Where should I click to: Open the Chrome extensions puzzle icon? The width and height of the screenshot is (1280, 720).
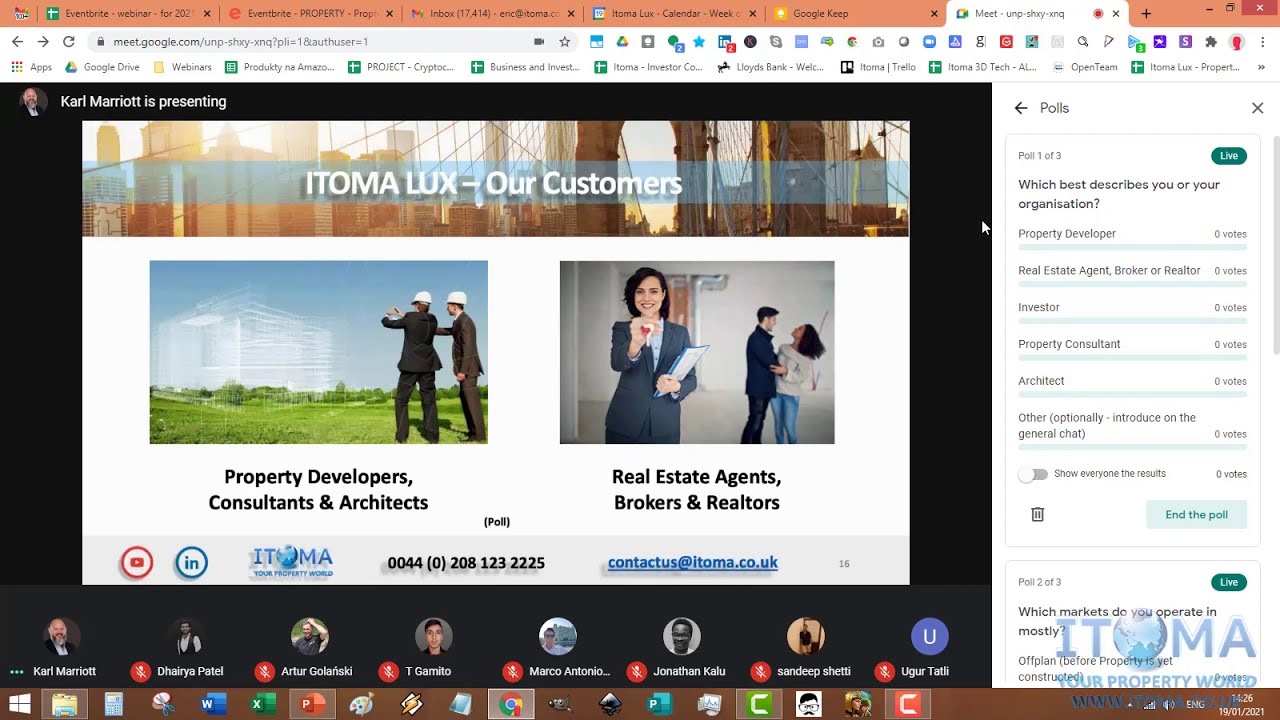pos(1211,42)
